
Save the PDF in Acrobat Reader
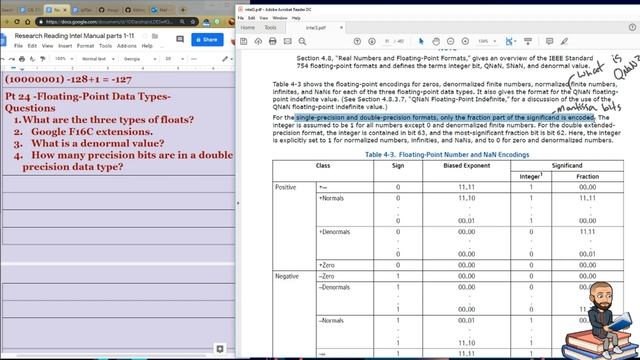click(x=244, y=41)
